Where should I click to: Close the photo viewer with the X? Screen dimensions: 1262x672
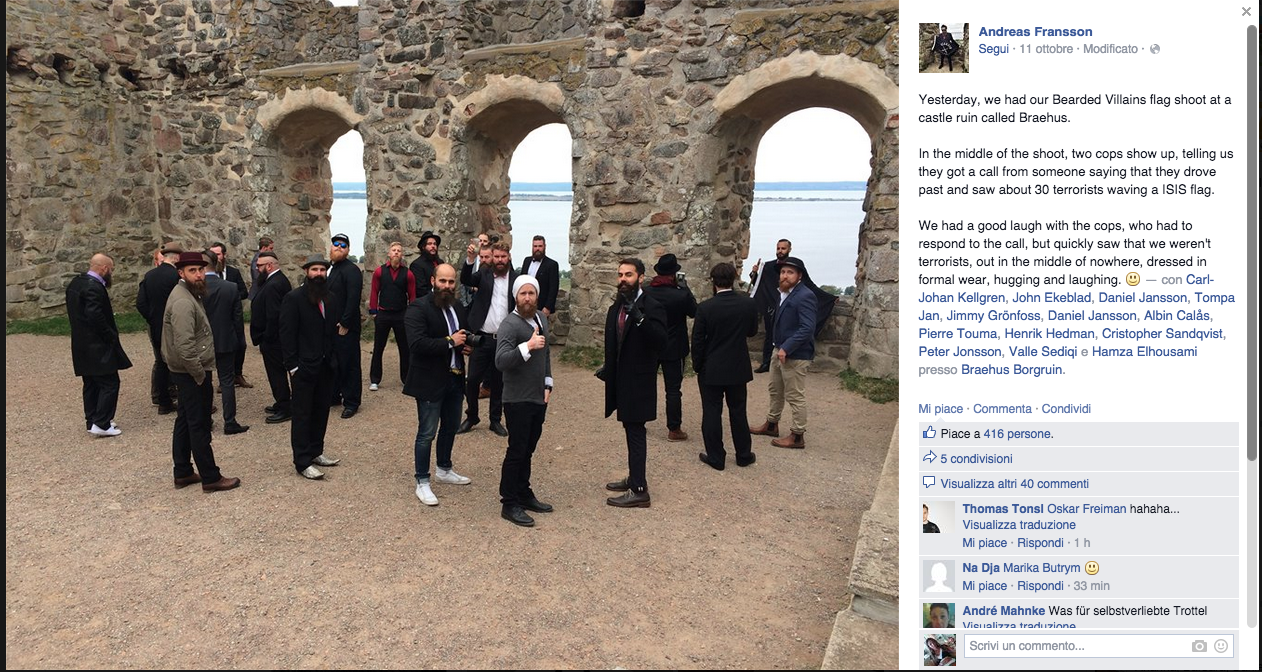(1246, 12)
